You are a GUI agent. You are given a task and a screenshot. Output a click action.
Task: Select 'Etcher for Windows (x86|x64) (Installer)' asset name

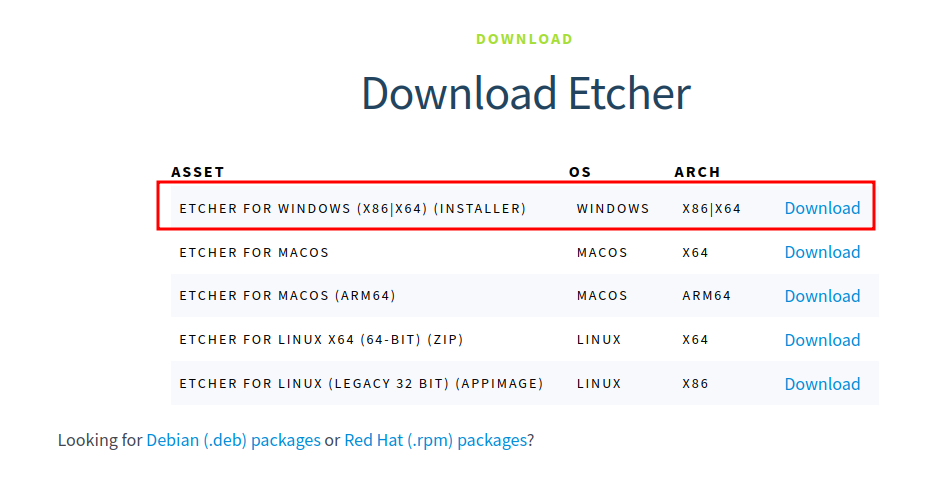point(352,209)
